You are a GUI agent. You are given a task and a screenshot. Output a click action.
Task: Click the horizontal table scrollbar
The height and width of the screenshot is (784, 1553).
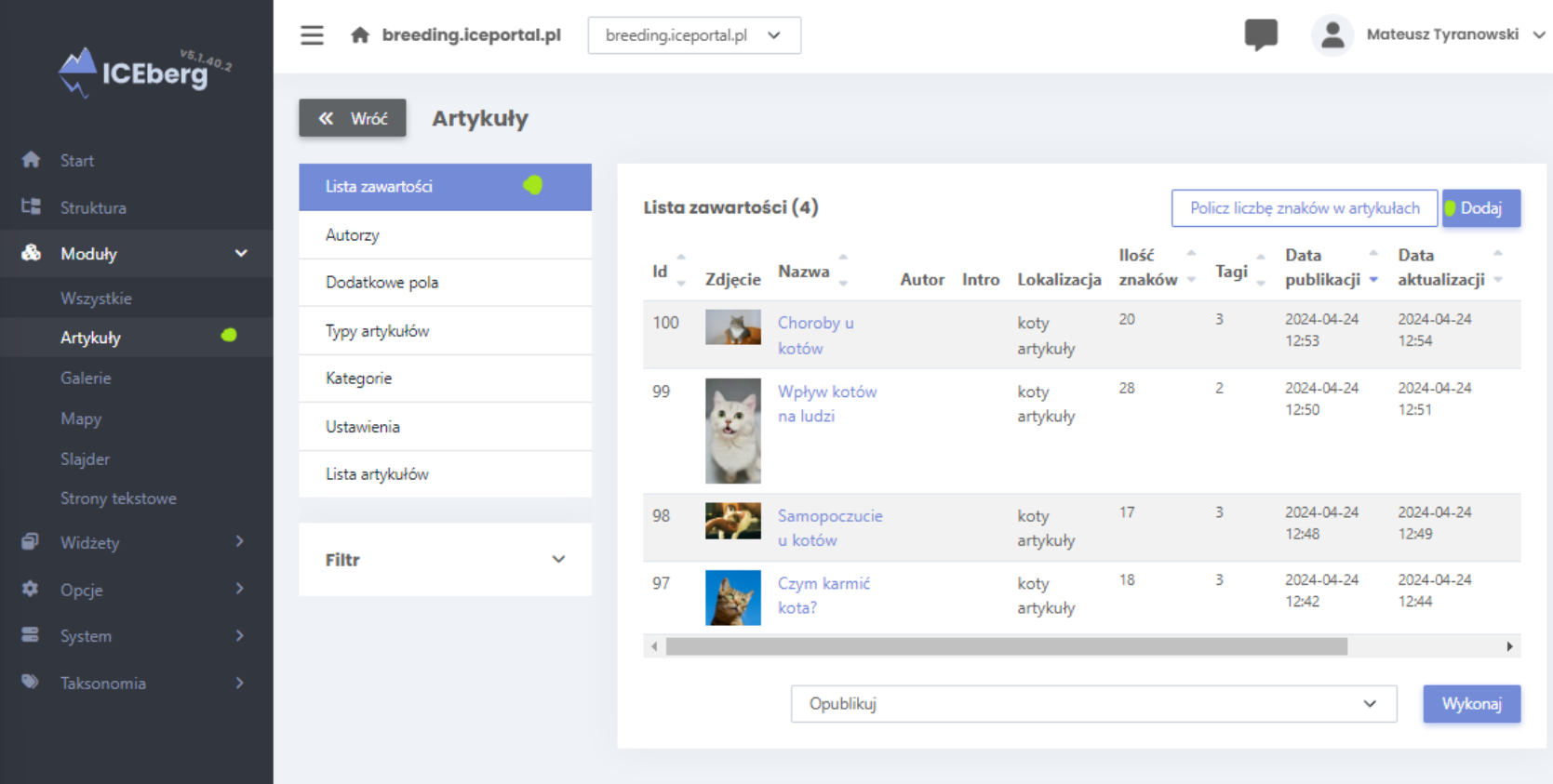[x=1006, y=646]
